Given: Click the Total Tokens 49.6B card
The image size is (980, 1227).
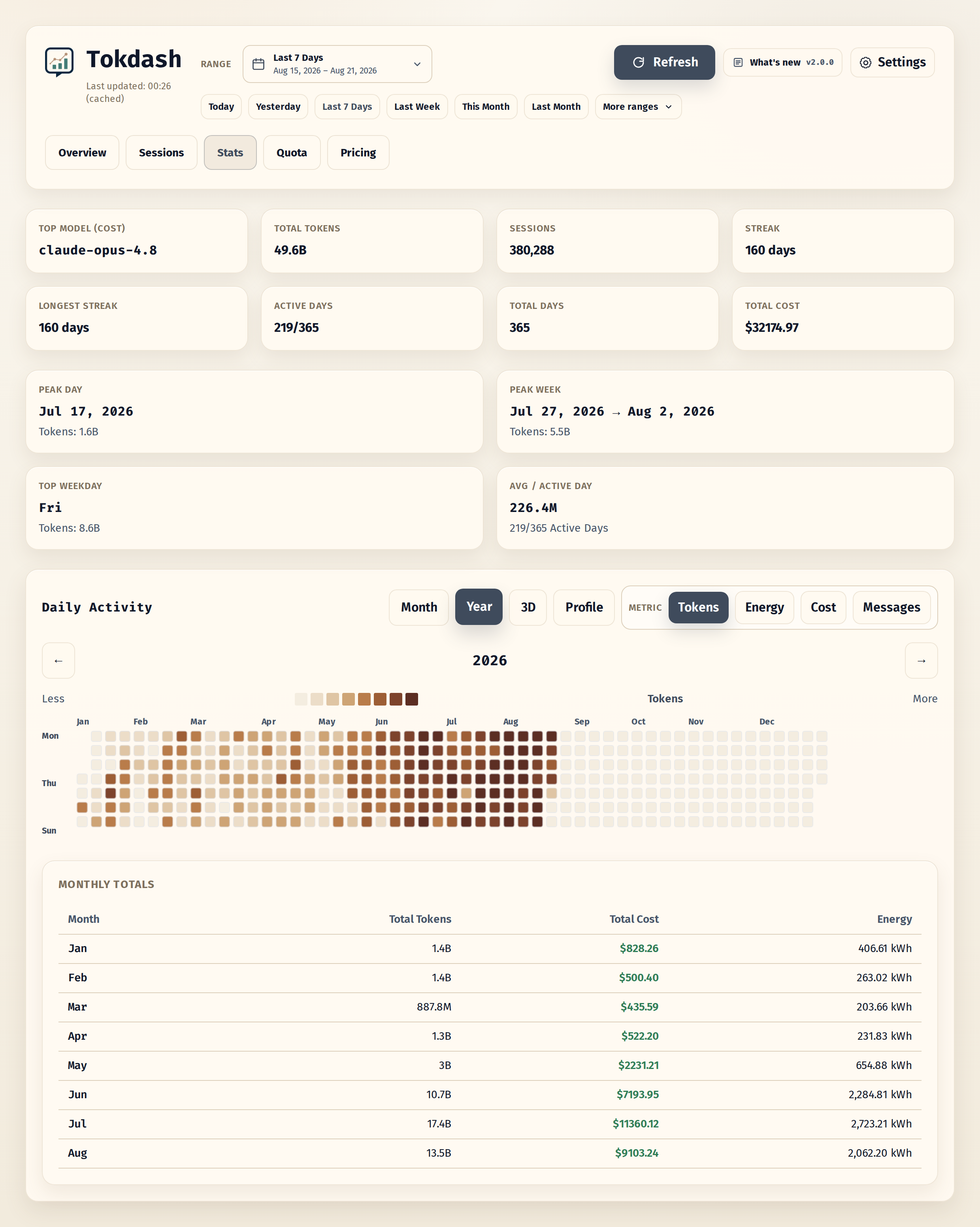Looking at the screenshot, I should pyautogui.click(x=372, y=241).
